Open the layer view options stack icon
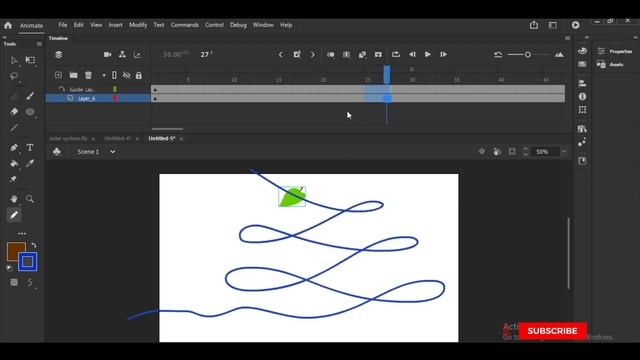This screenshot has height=360, width=640. click(x=59, y=55)
